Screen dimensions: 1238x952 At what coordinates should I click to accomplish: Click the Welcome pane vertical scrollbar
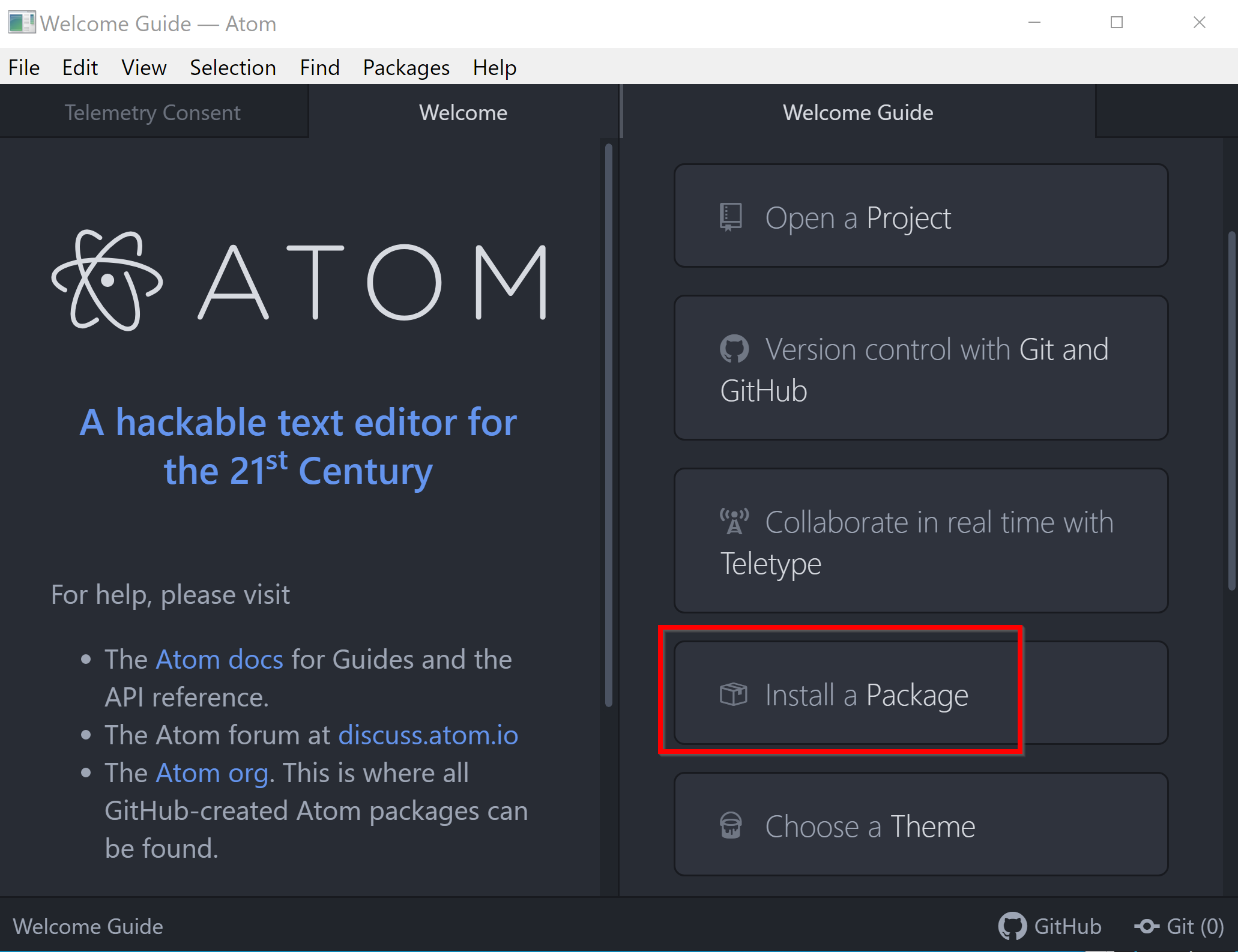[x=608, y=425]
